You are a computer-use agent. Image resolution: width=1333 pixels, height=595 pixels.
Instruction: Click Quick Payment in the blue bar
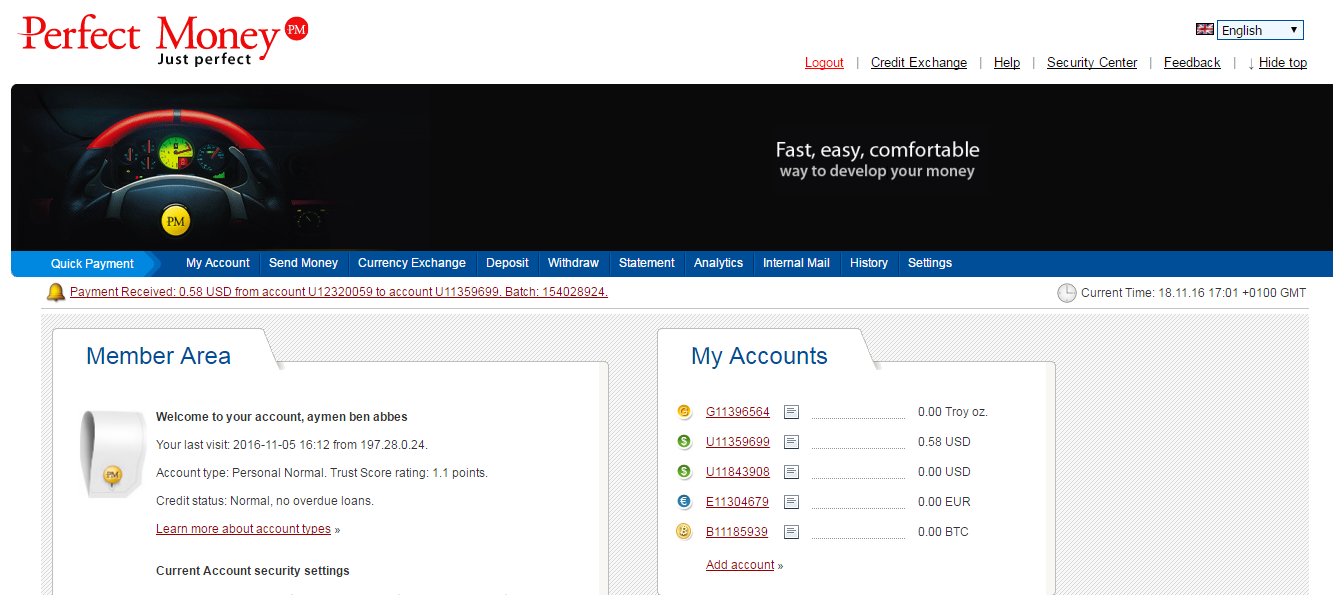tap(92, 264)
